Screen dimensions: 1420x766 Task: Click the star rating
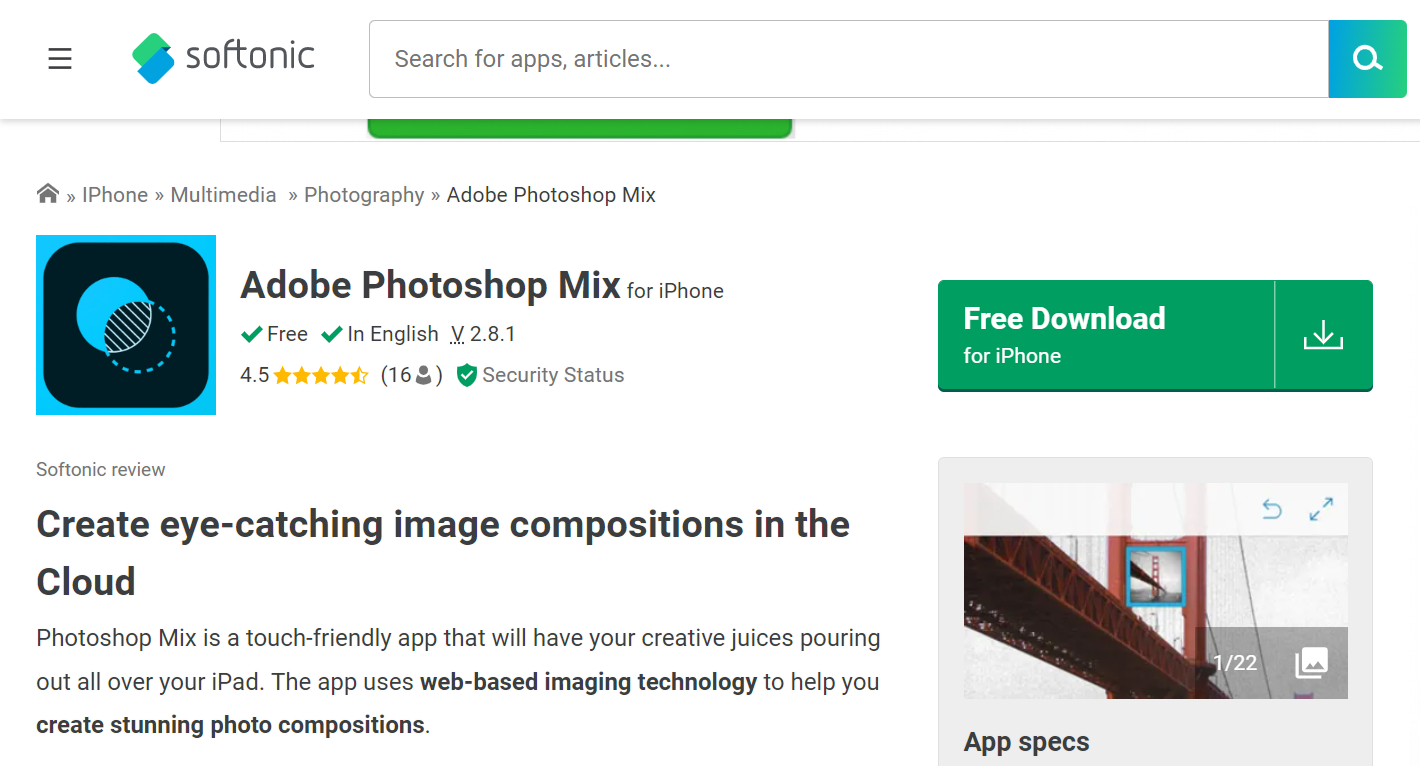(x=321, y=376)
